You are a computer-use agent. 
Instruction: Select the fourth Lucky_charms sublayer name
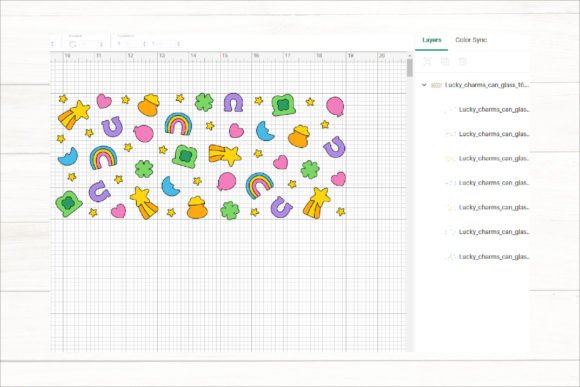click(494, 183)
